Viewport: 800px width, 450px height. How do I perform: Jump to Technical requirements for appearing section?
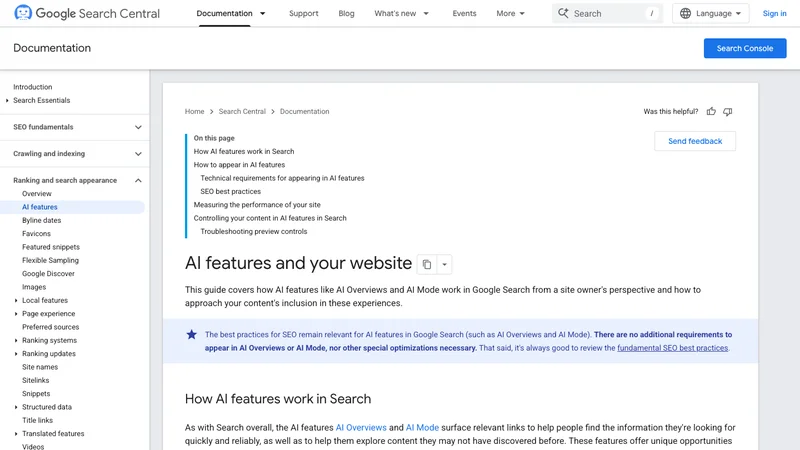tap(282, 178)
